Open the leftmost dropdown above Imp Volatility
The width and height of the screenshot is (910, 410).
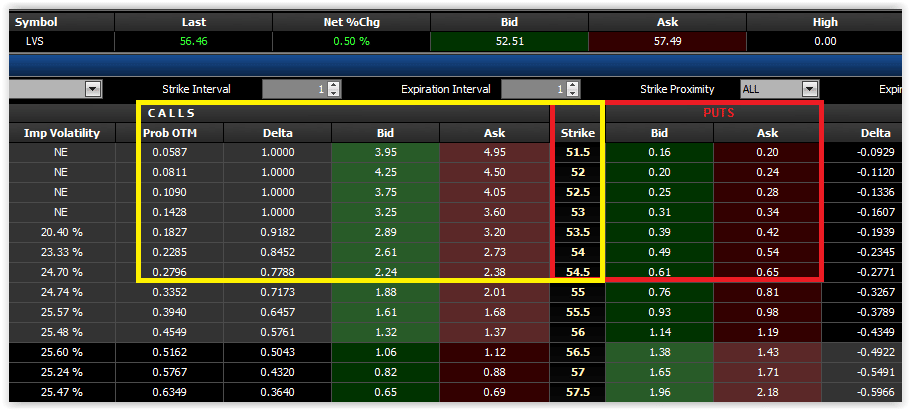(x=93, y=89)
